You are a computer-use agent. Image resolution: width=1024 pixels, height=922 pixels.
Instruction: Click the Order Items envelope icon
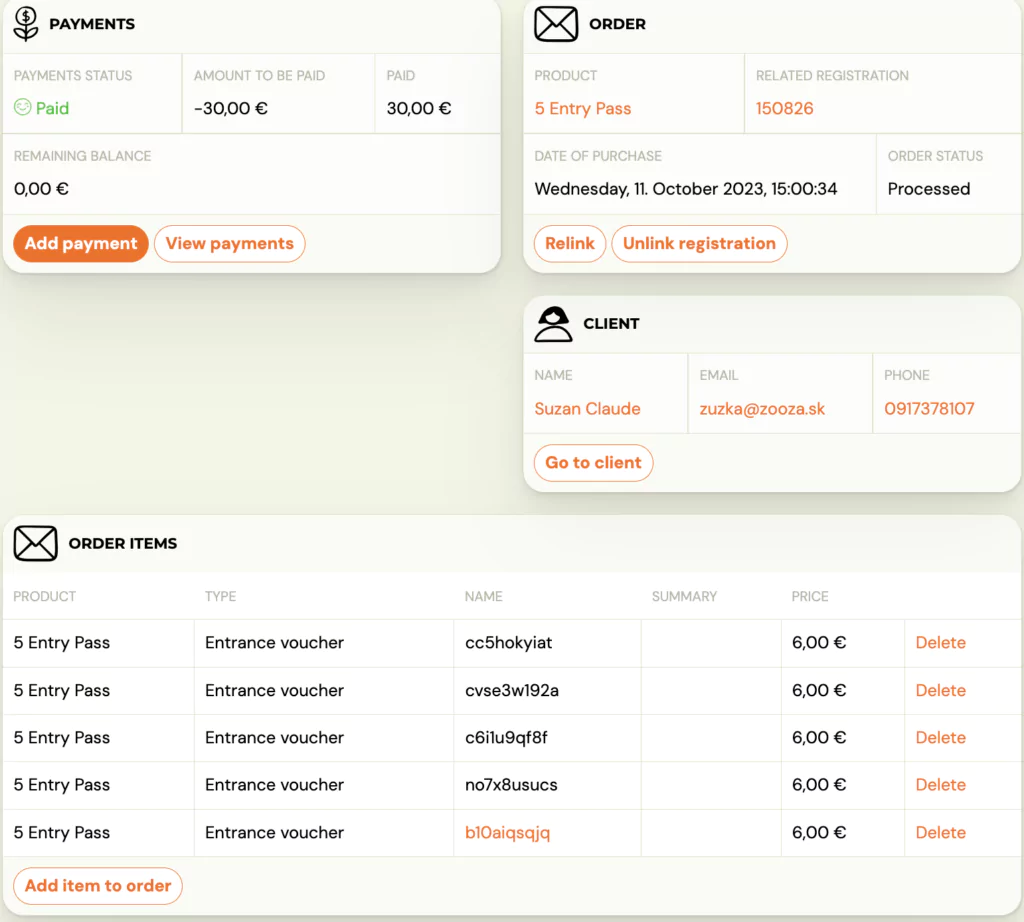tap(35, 543)
